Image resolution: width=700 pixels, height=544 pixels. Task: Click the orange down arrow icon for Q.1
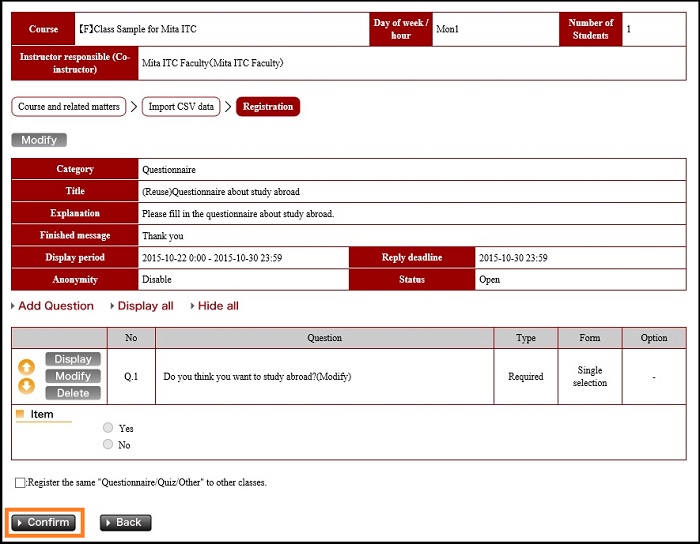[27, 386]
